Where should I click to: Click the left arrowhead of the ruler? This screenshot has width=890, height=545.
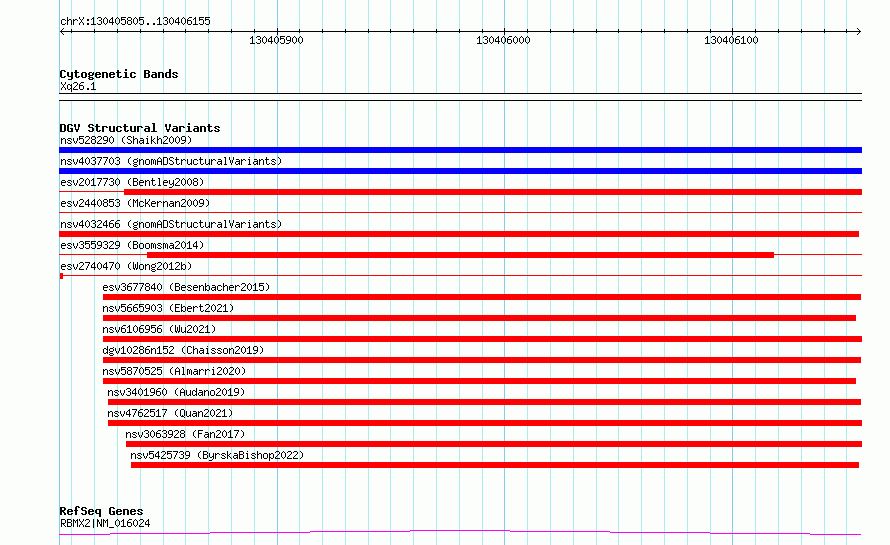[x=62, y=31]
